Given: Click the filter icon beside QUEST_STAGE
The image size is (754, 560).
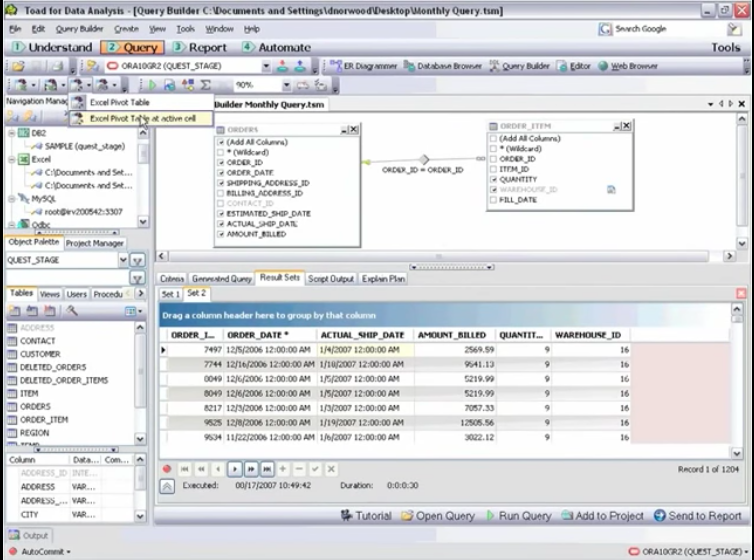Looking at the screenshot, I should coord(138,260).
